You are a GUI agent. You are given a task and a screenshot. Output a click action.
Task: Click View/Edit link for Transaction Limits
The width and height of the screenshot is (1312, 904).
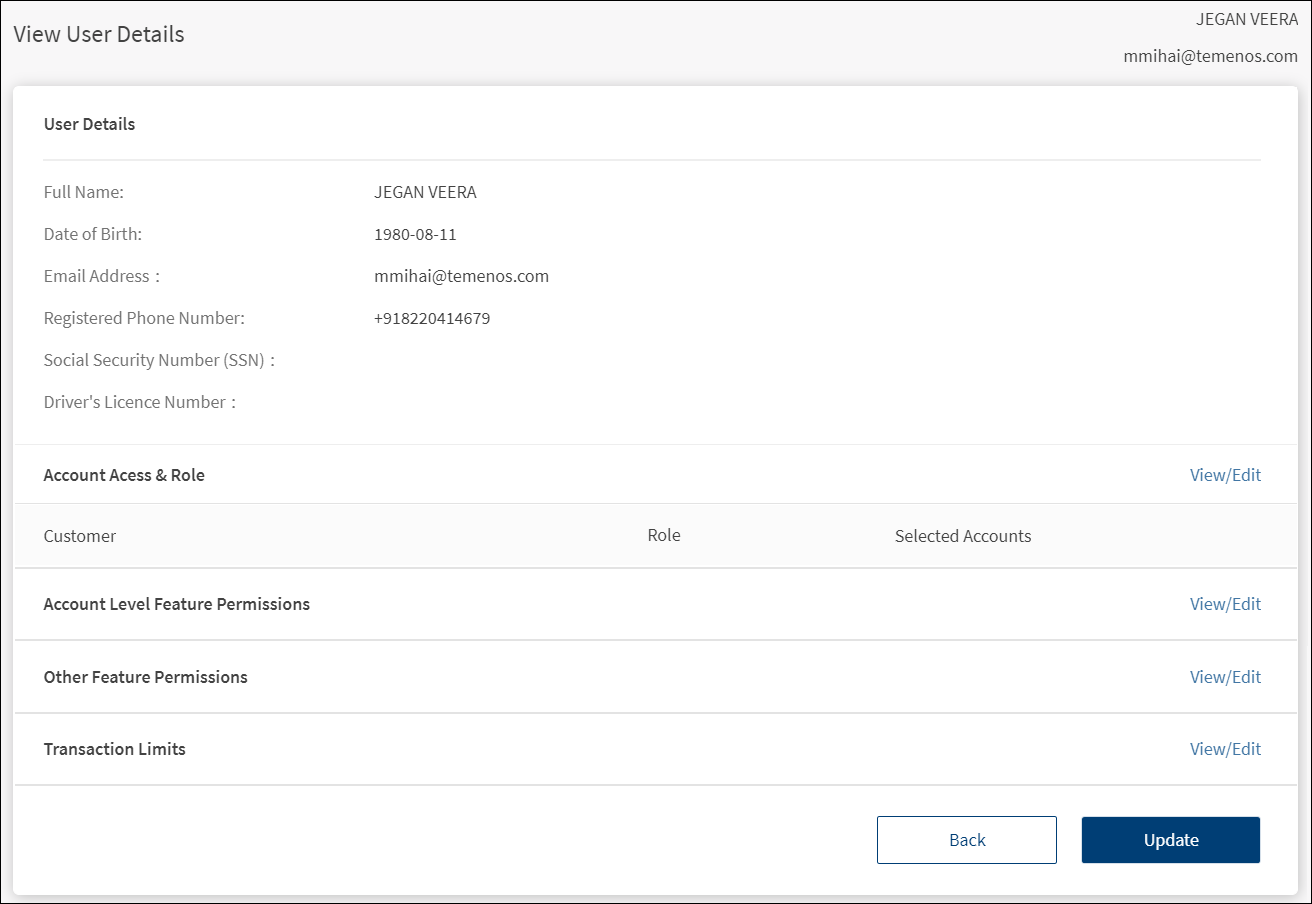[1225, 749]
